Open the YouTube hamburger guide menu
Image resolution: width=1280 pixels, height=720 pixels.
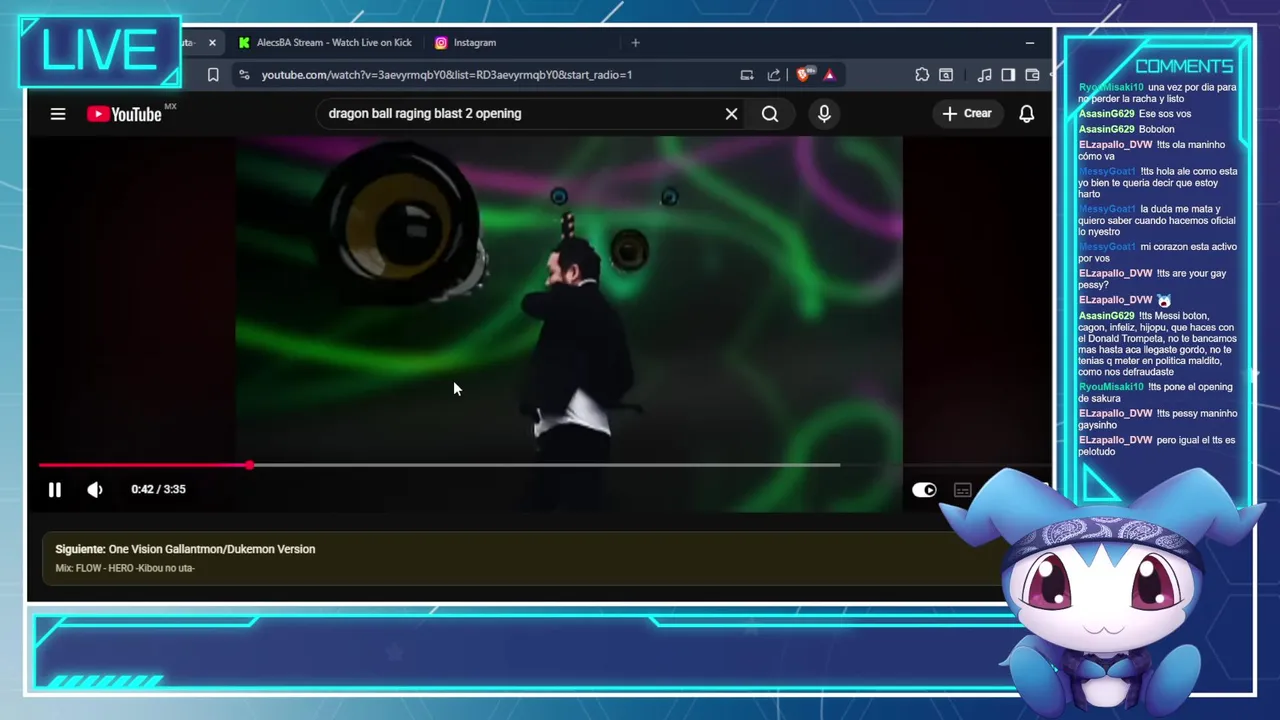pos(58,114)
